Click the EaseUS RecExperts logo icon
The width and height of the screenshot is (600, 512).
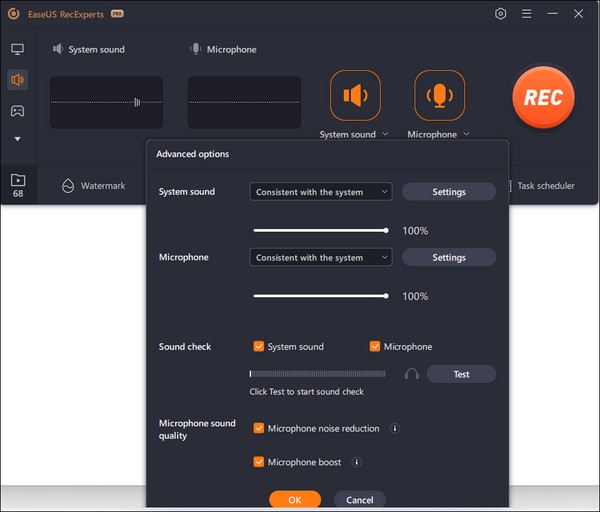click(x=14, y=14)
